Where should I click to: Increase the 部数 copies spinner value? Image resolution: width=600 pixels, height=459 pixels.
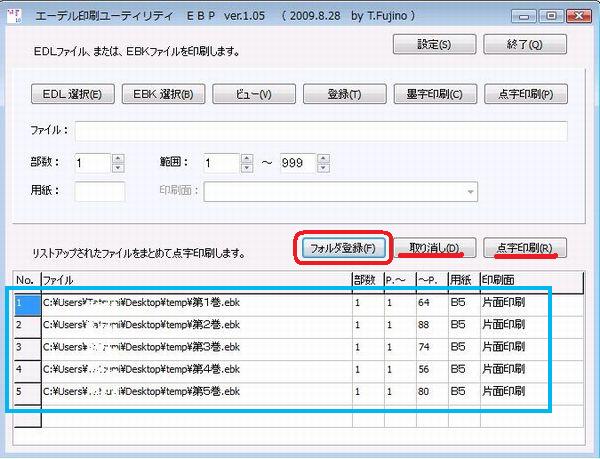118,157
